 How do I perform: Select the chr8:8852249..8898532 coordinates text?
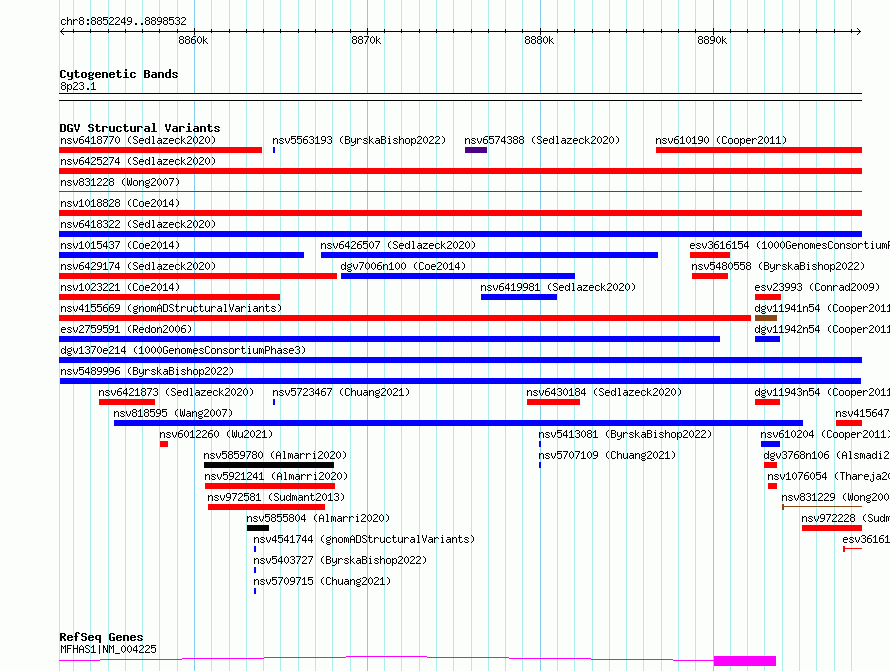tap(123, 21)
